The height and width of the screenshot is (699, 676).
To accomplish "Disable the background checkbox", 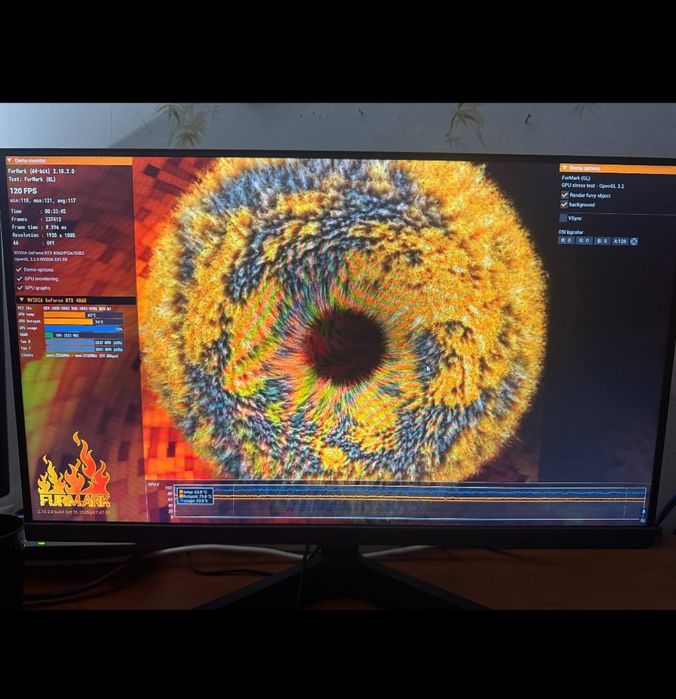I will 565,205.
